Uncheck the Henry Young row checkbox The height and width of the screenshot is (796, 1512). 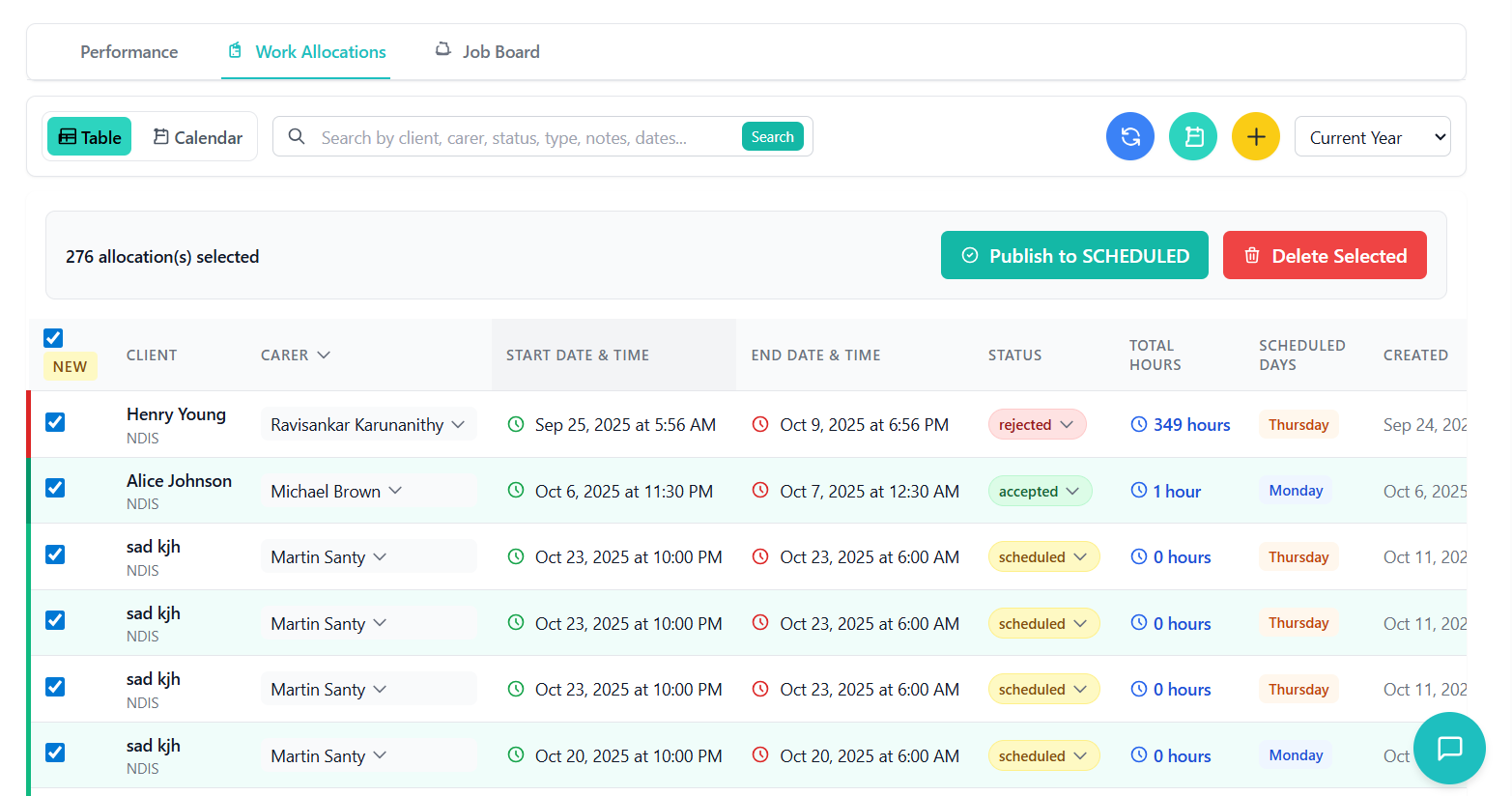click(x=55, y=422)
